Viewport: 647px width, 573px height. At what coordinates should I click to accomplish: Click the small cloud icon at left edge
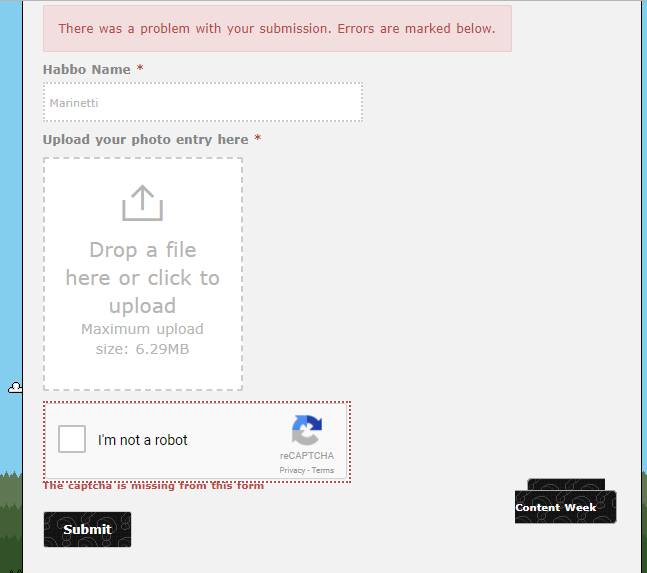15,388
